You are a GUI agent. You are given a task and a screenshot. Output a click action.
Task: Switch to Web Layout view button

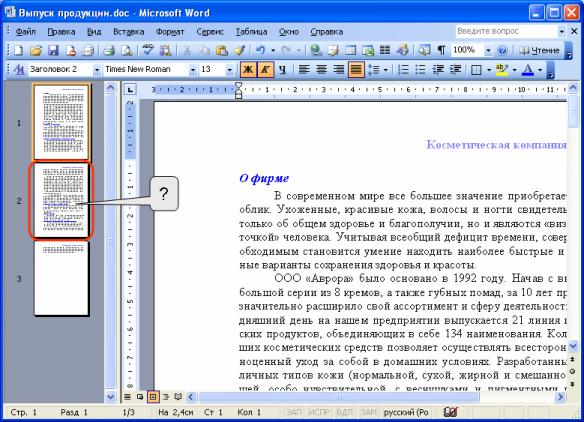140,397
